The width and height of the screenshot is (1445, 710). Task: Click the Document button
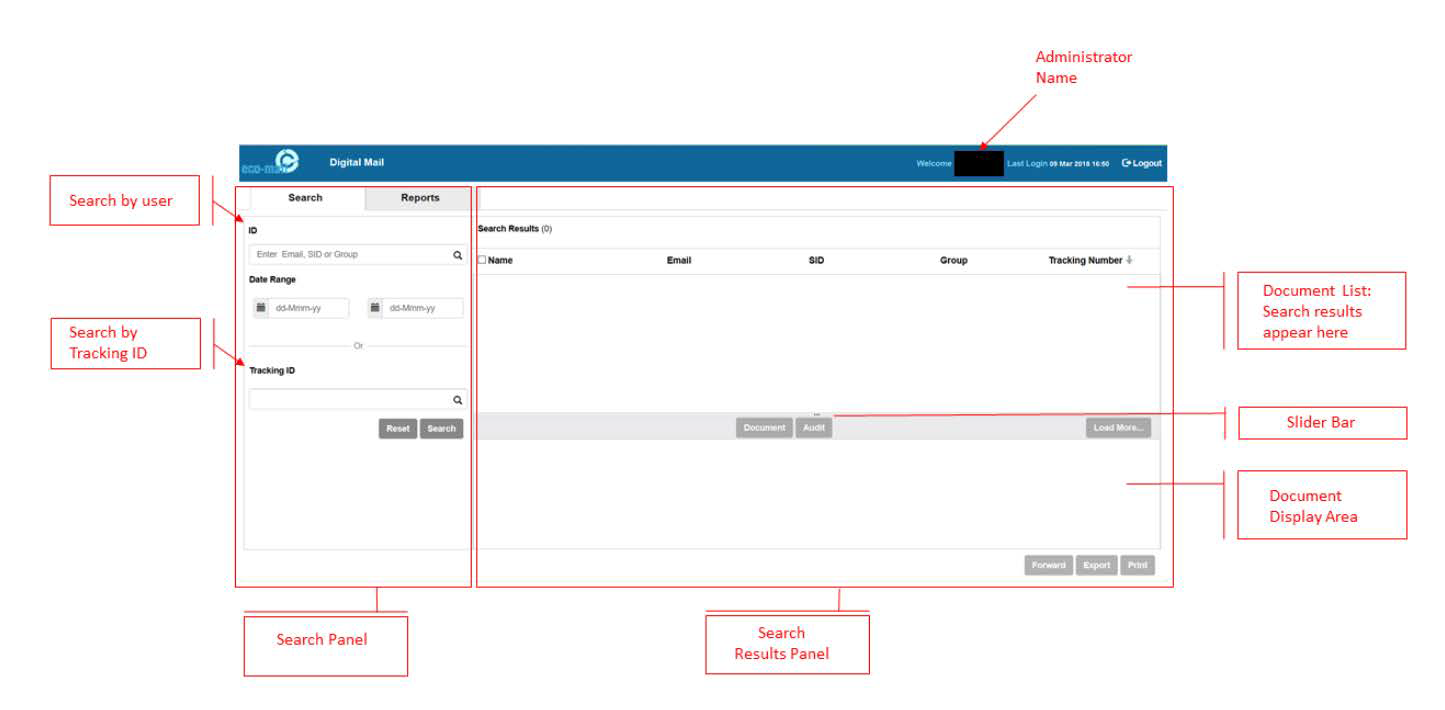pyautogui.click(x=764, y=428)
